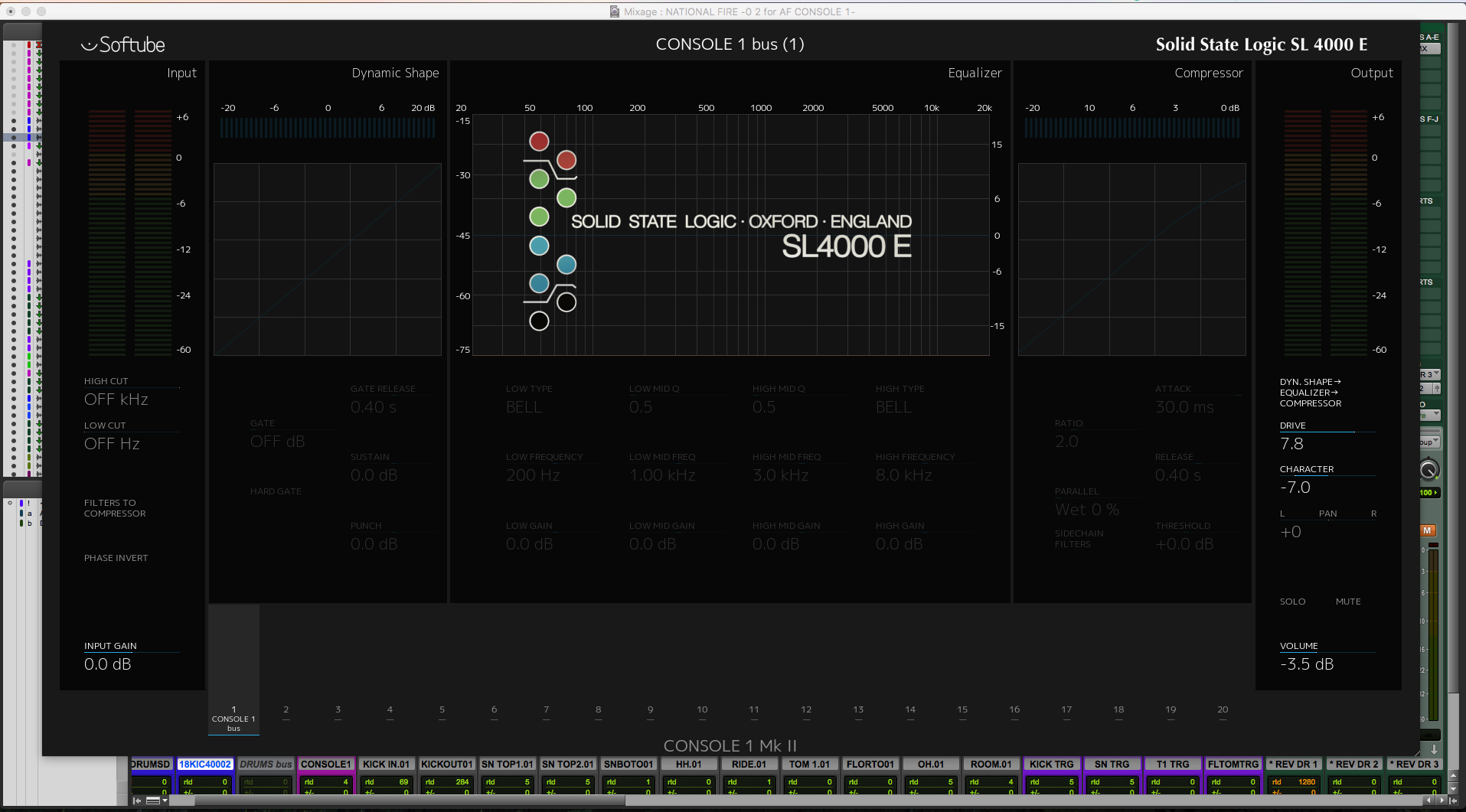Click the compressor Attack 30.0 ms value
Image resolution: width=1466 pixels, height=812 pixels.
(x=1184, y=407)
